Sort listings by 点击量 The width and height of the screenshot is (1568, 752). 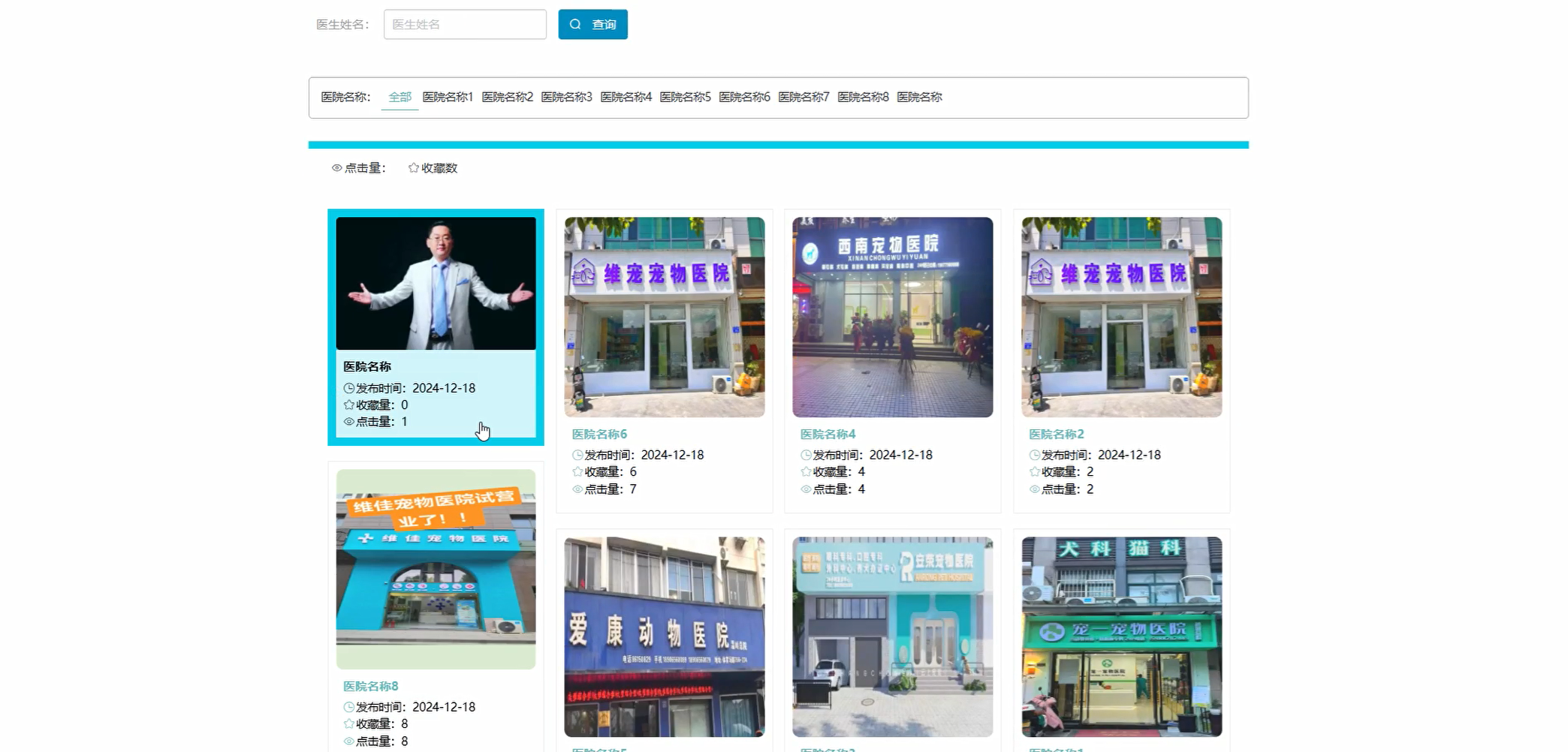click(361, 168)
